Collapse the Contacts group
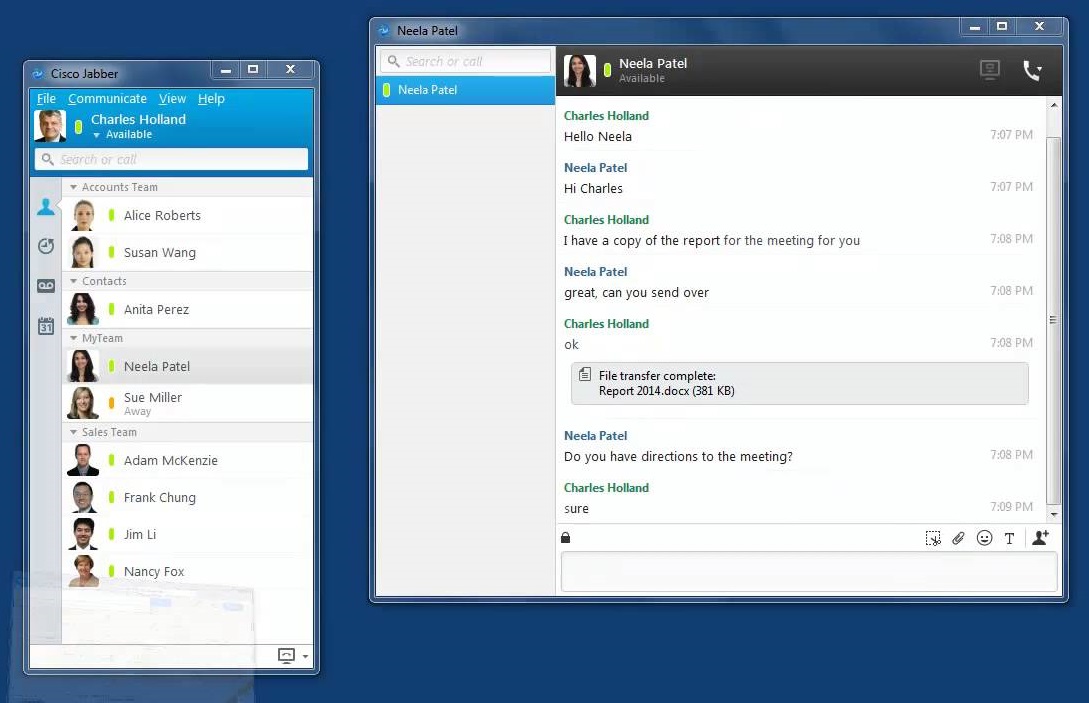This screenshot has width=1089, height=703. (x=74, y=281)
